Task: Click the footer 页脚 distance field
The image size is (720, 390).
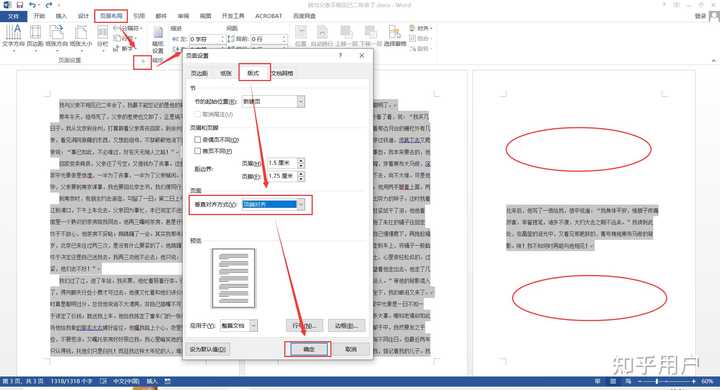Action: (x=281, y=176)
